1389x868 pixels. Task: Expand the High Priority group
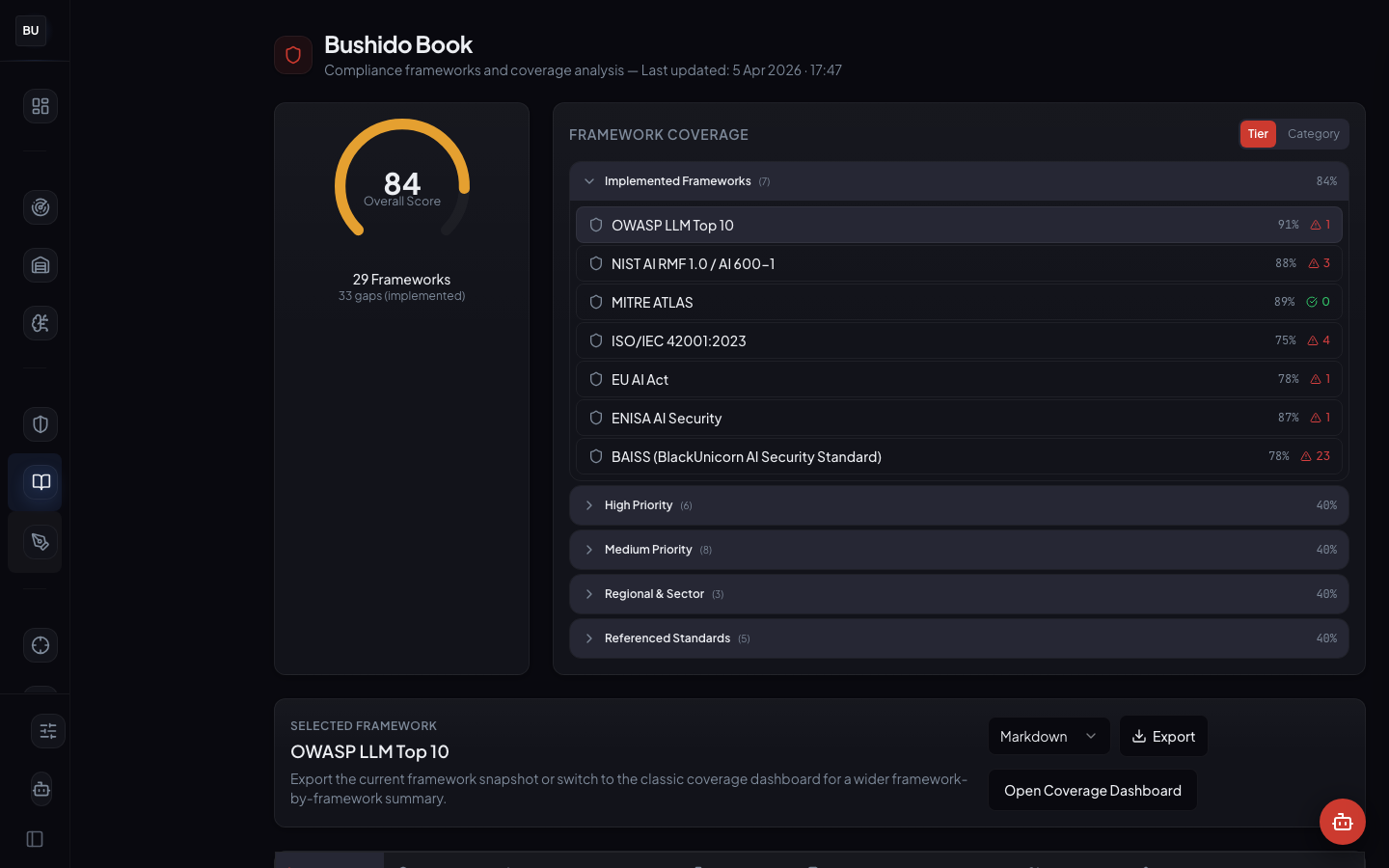tap(959, 505)
